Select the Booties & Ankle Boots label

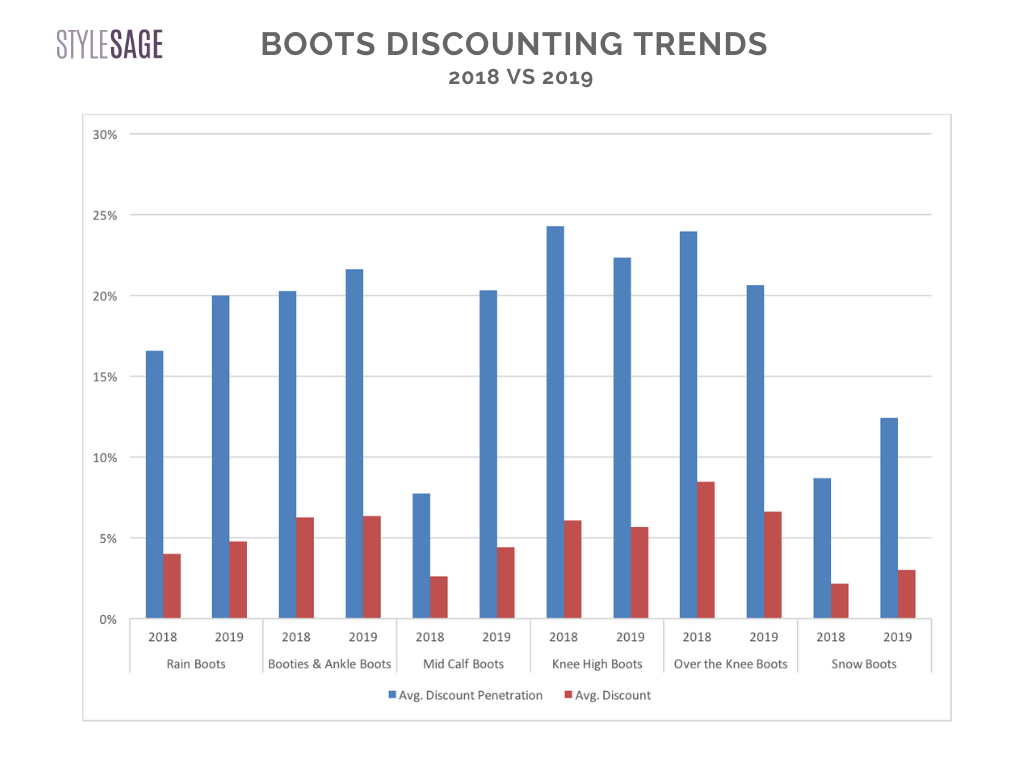(x=329, y=664)
